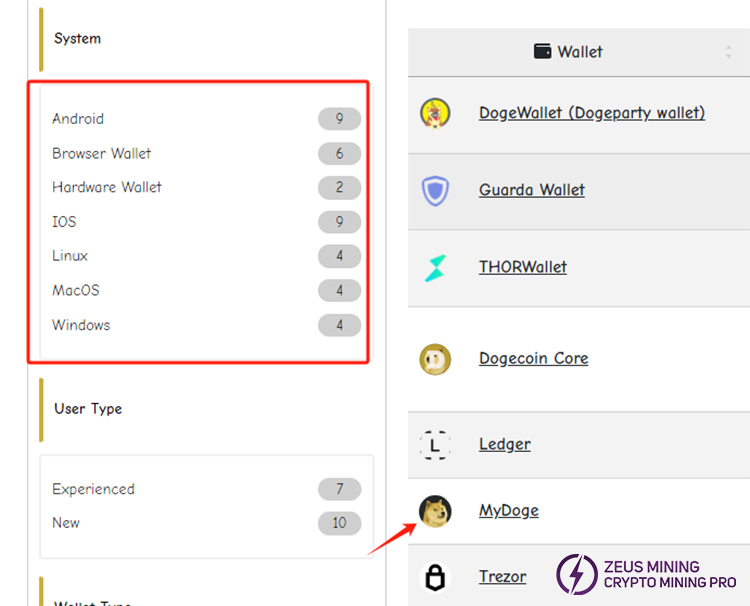Viewport: 750px width, 606px height.
Task: Select the Hardware Wallet filter
Action: (x=107, y=187)
